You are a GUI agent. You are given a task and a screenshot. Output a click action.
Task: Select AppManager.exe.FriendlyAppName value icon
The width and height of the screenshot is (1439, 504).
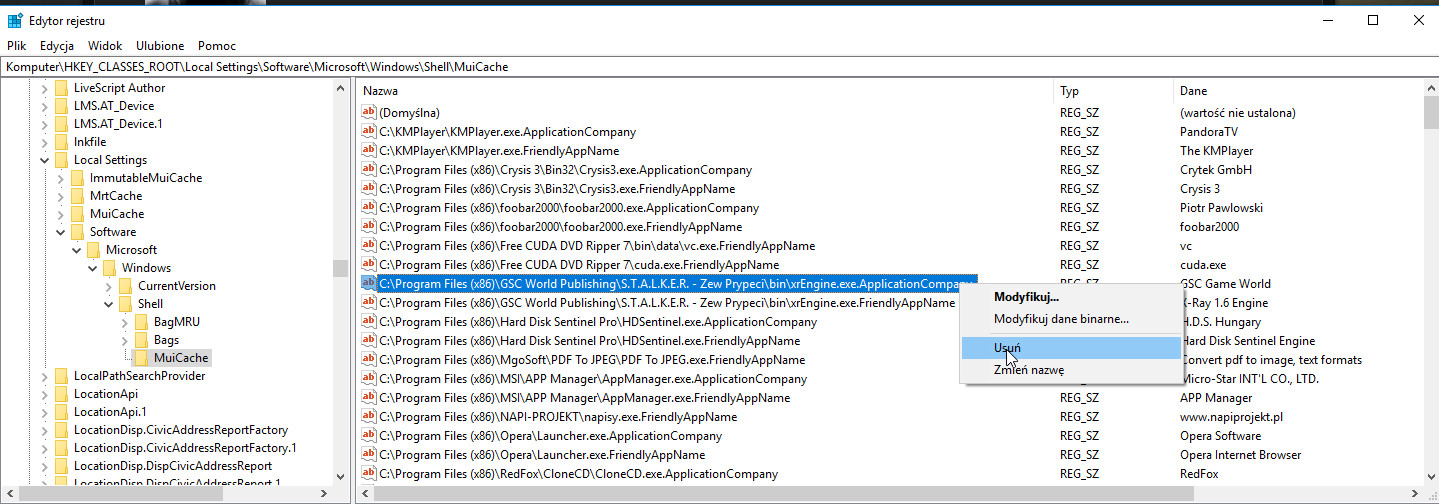(x=368, y=398)
